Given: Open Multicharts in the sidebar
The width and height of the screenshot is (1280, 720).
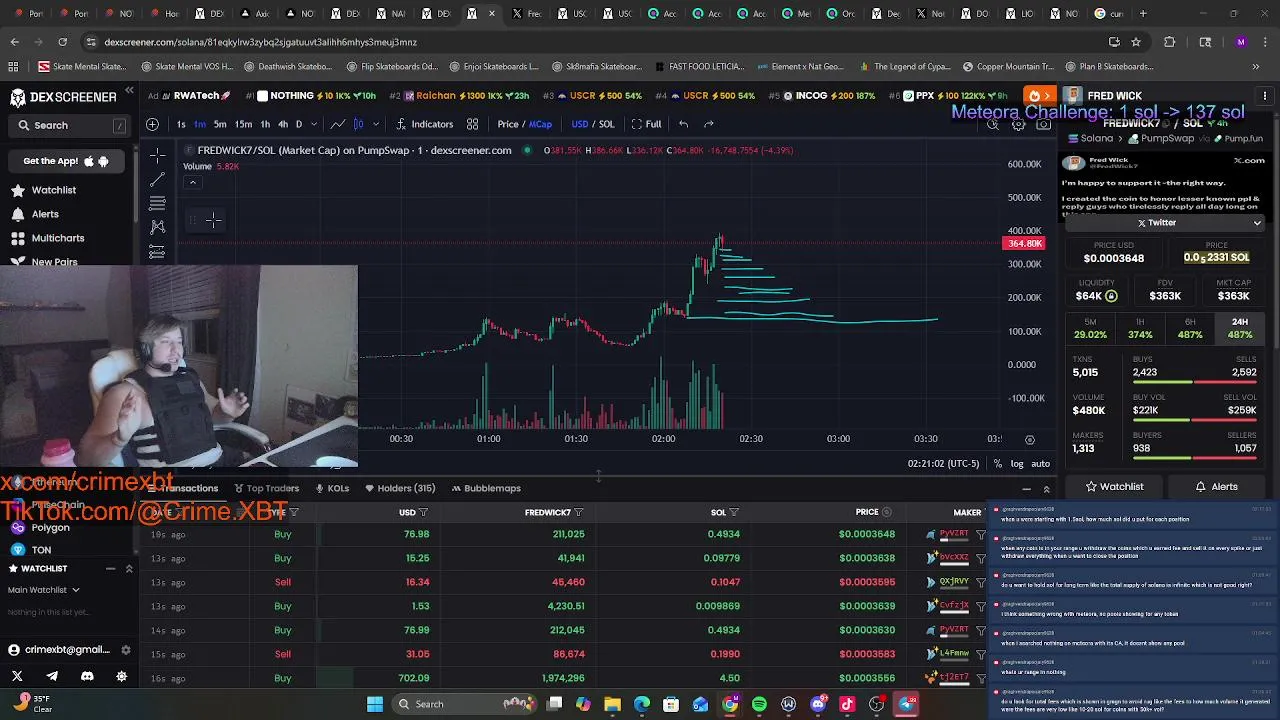Looking at the screenshot, I should point(57,238).
